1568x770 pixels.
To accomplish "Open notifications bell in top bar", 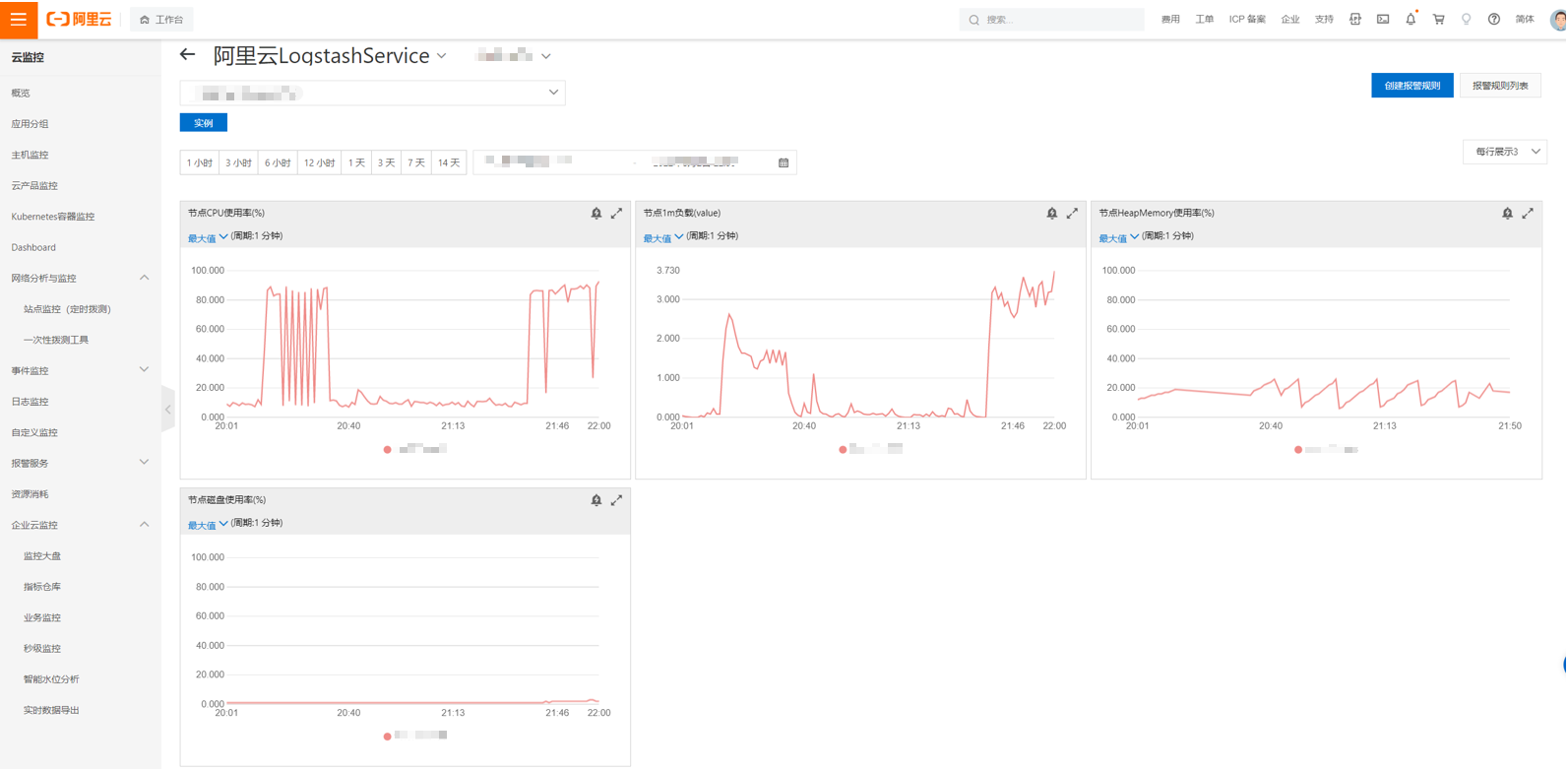I will pyautogui.click(x=1411, y=19).
